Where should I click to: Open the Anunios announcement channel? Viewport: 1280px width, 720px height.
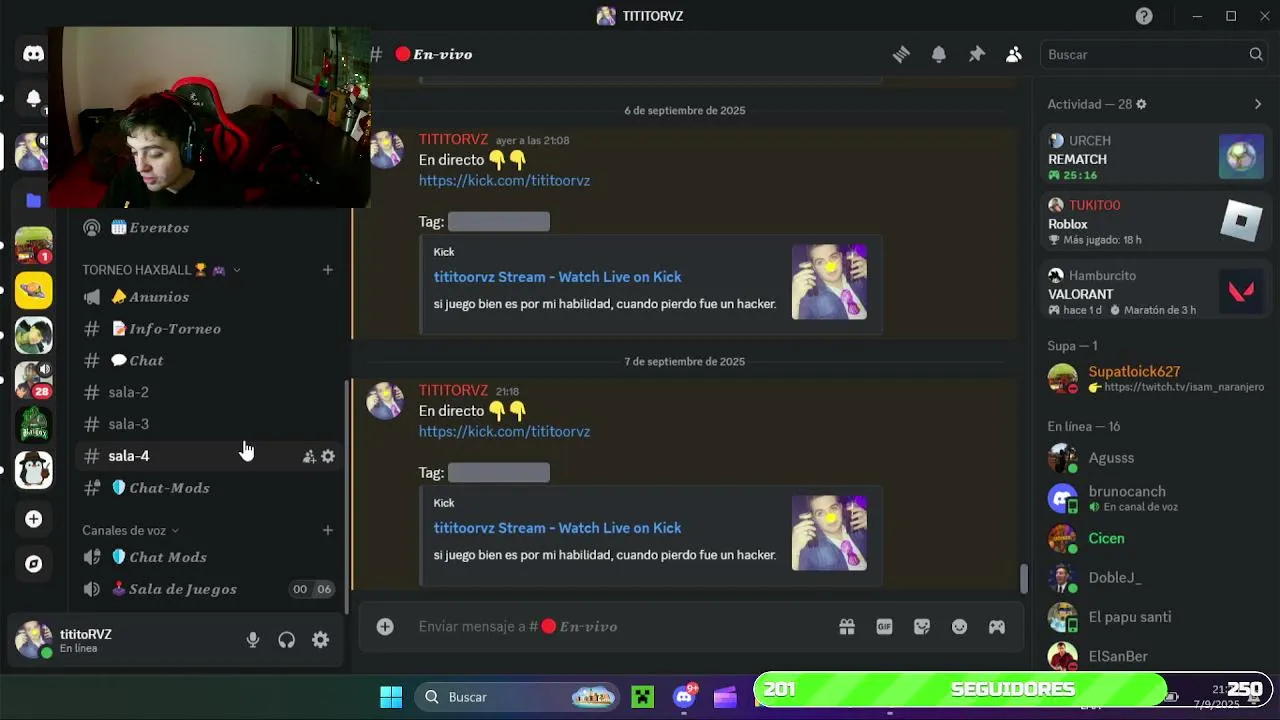(x=208, y=297)
